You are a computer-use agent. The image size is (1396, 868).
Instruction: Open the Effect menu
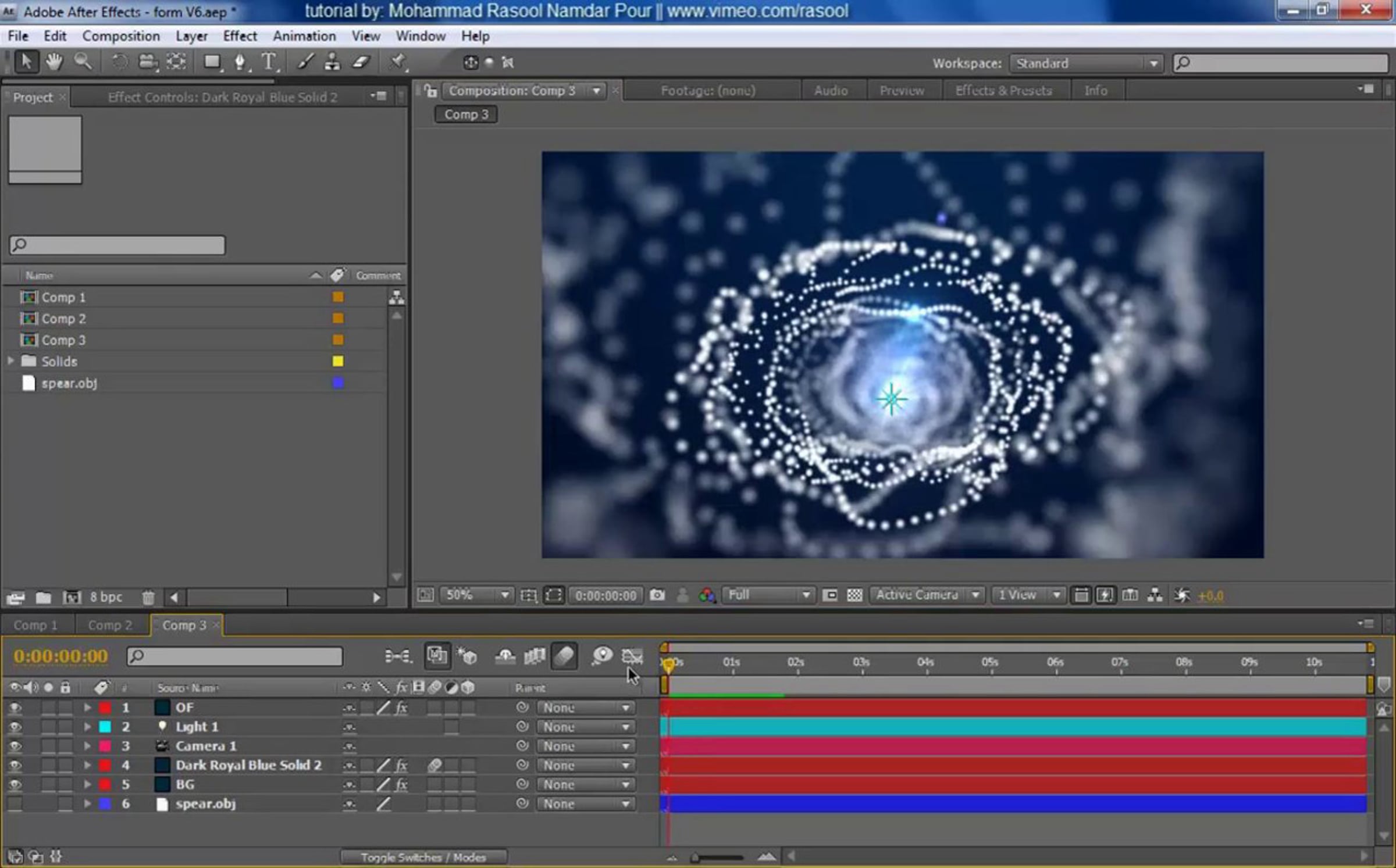pyautogui.click(x=240, y=36)
